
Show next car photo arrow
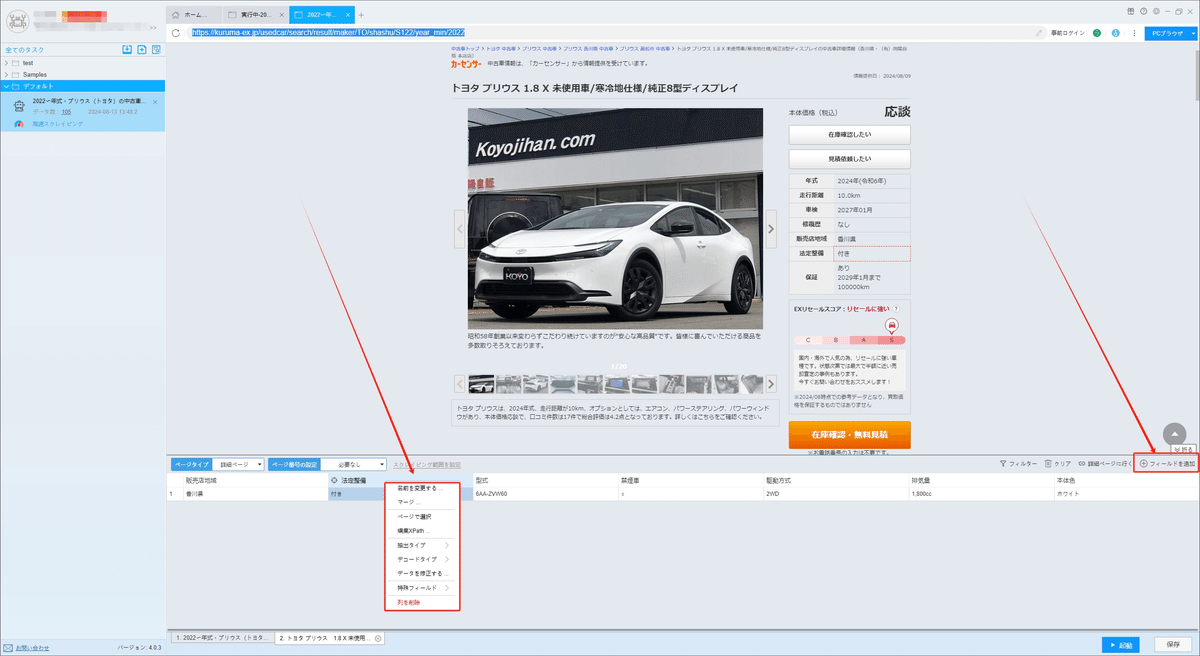pyautogui.click(x=771, y=229)
